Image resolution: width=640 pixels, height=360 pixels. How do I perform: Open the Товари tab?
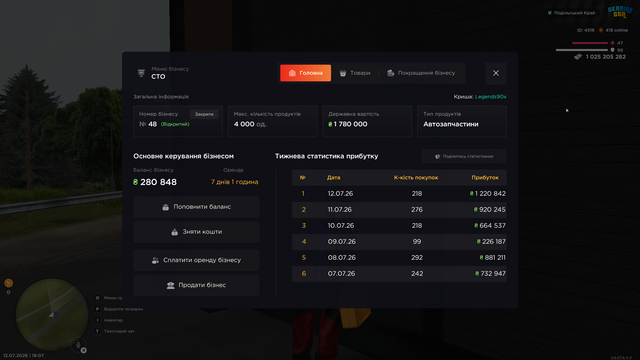click(355, 73)
